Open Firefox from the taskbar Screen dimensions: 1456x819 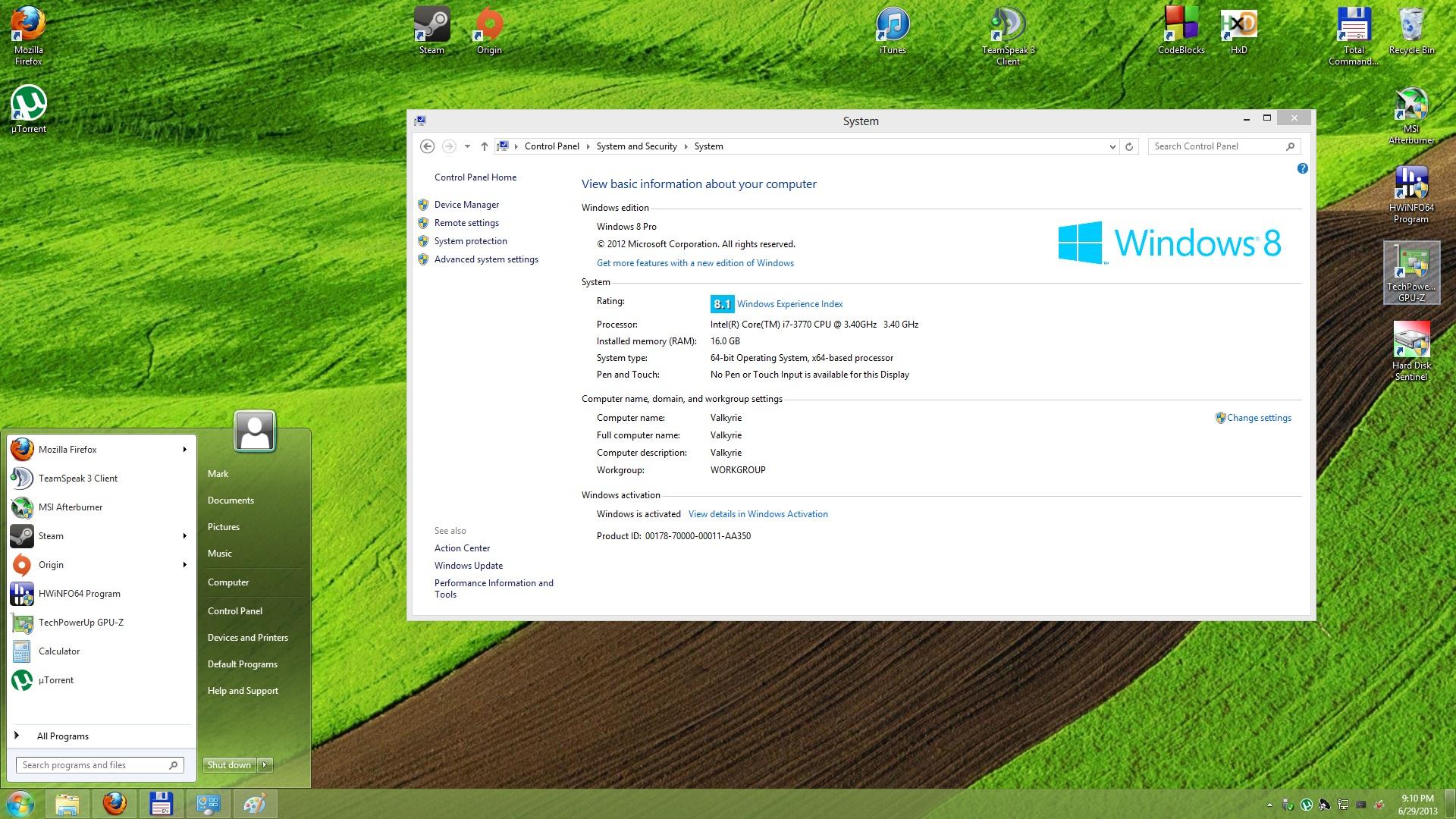click(115, 804)
